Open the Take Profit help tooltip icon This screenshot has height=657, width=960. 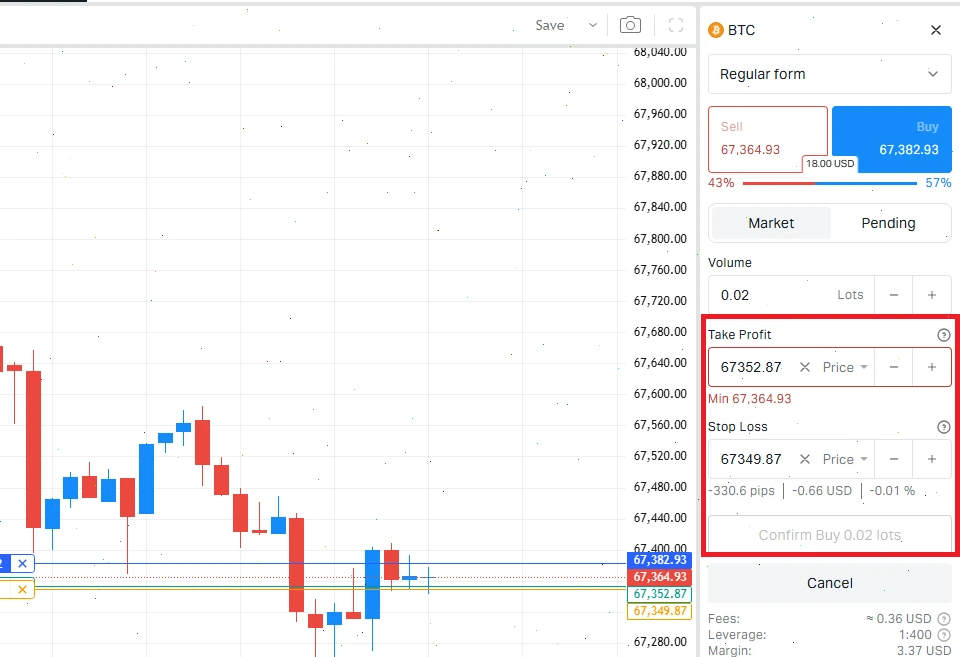click(943, 335)
